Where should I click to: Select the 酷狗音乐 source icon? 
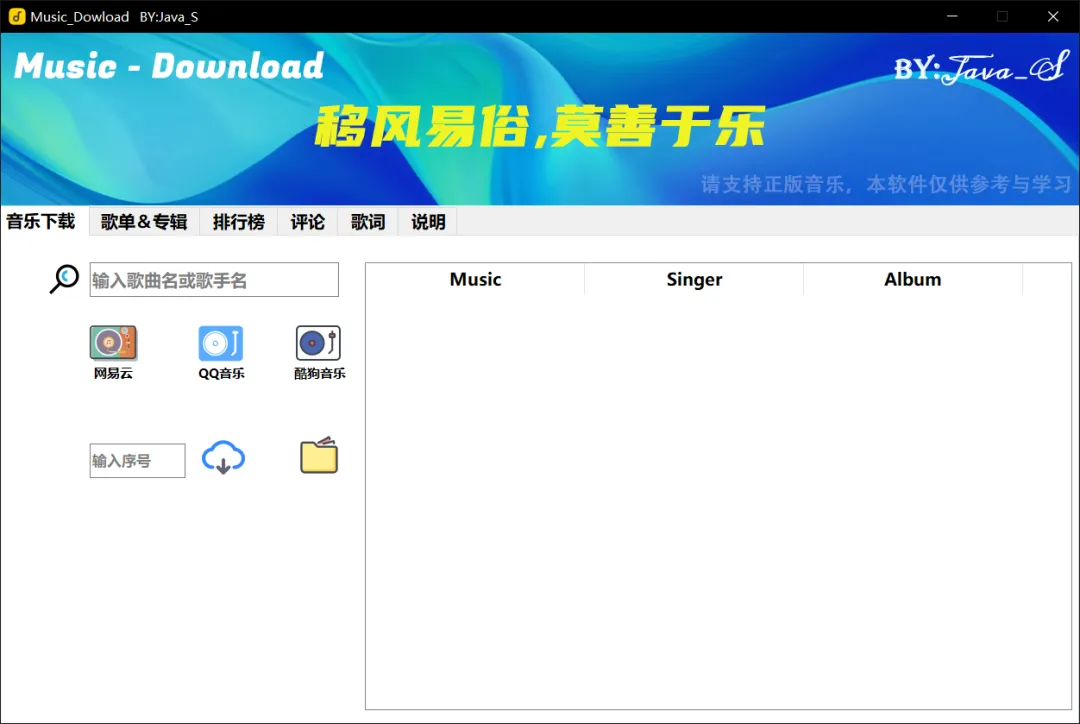(318, 343)
